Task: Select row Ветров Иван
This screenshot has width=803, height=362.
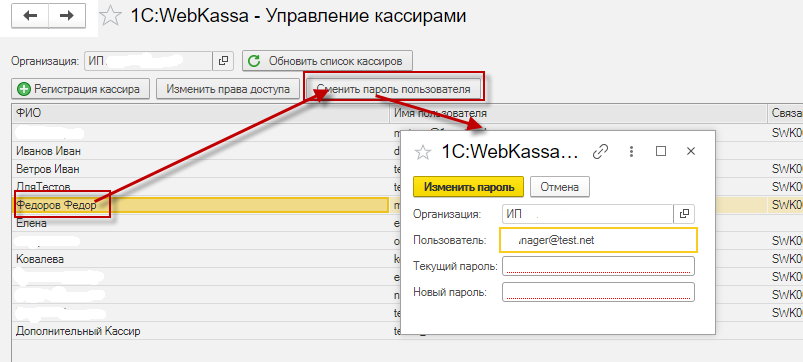Action: pyautogui.click(x=200, y=169)
